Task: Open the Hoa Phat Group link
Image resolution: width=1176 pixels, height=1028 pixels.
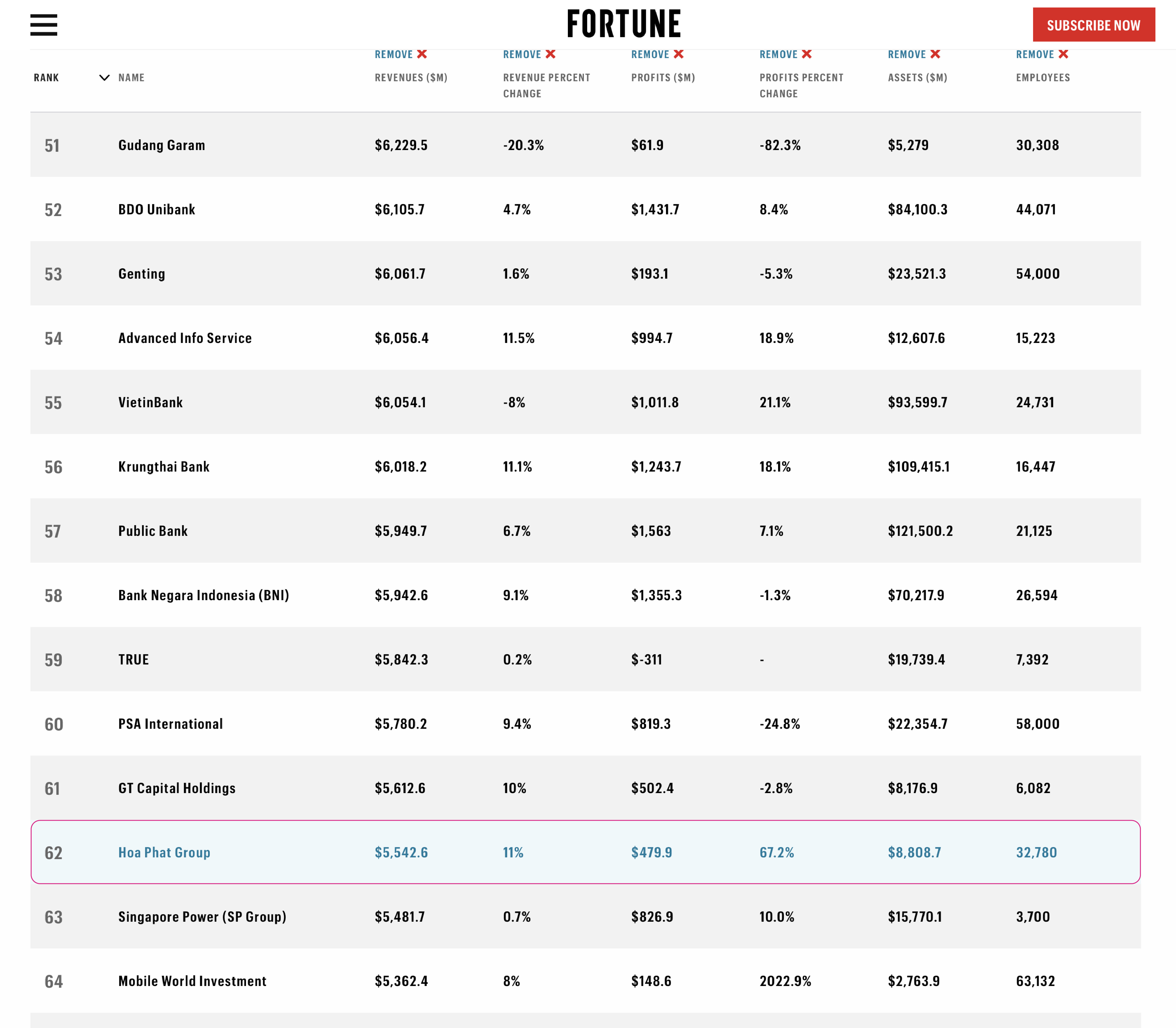Action: (x=164, y=852)
